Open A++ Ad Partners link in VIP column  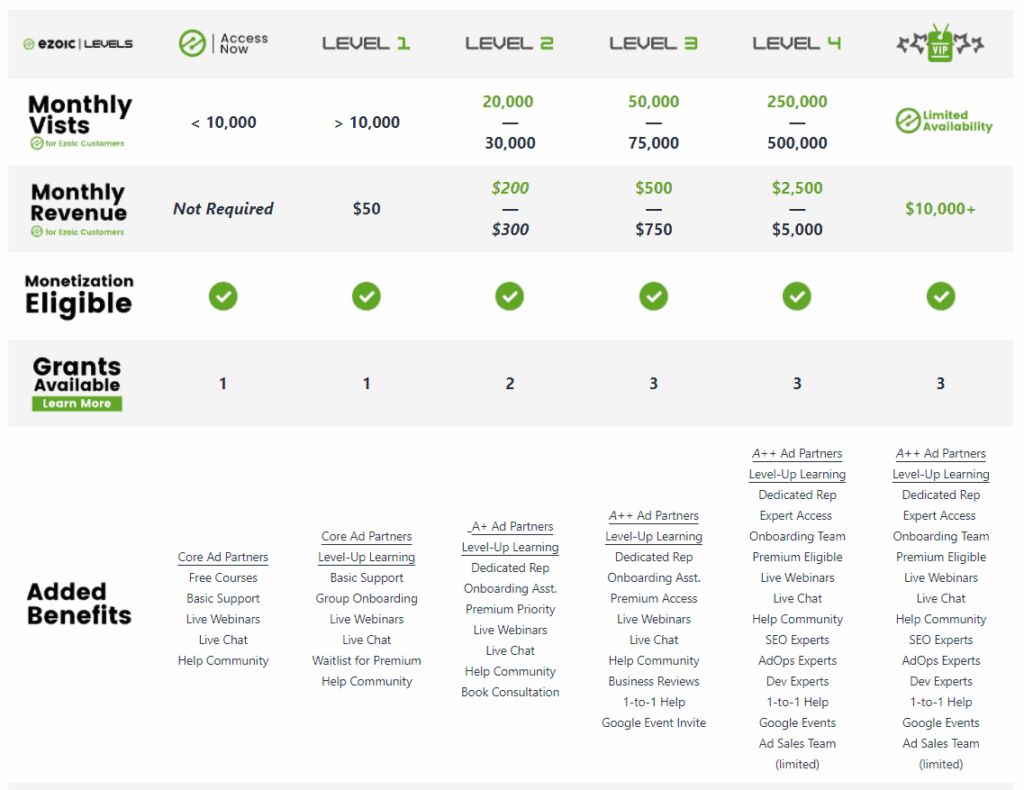pos(941,453)
